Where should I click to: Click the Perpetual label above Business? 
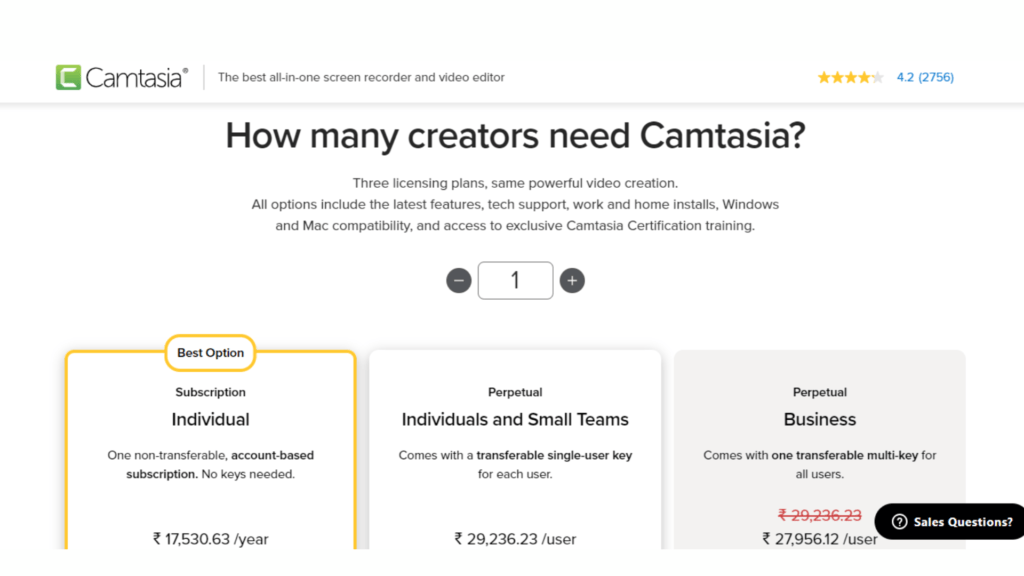[x=820, y=392]
